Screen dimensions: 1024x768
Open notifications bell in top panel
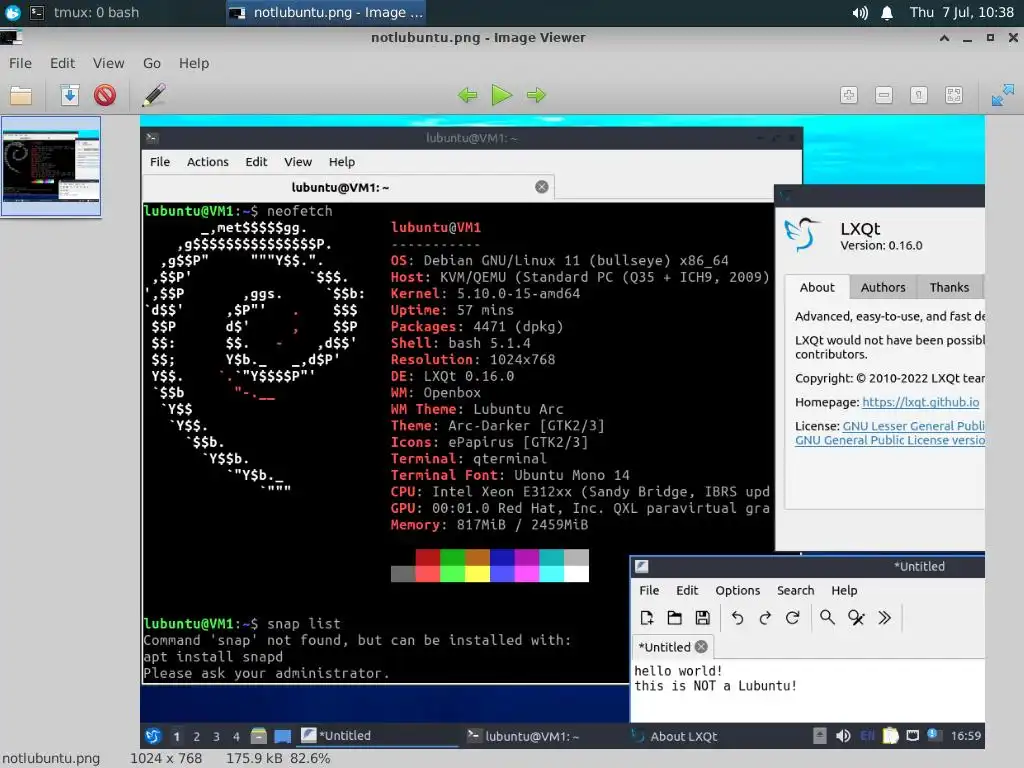tap(887, 13)
